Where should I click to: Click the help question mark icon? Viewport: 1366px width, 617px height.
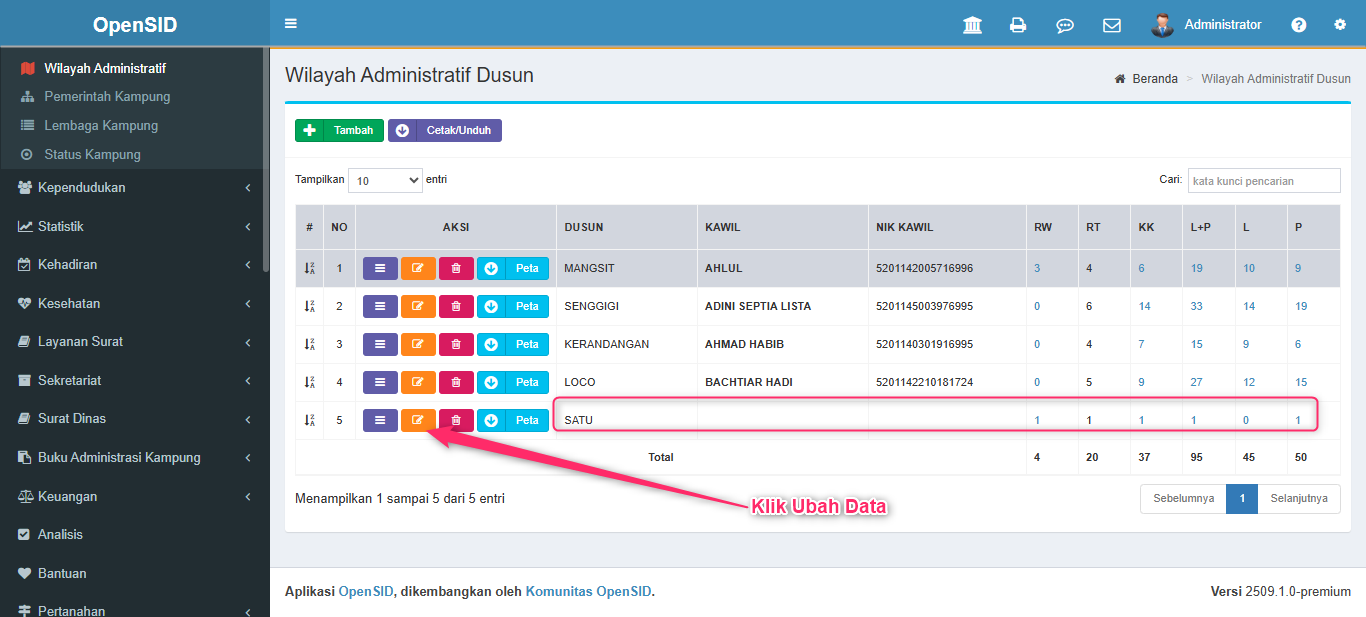coord(1298,25)
